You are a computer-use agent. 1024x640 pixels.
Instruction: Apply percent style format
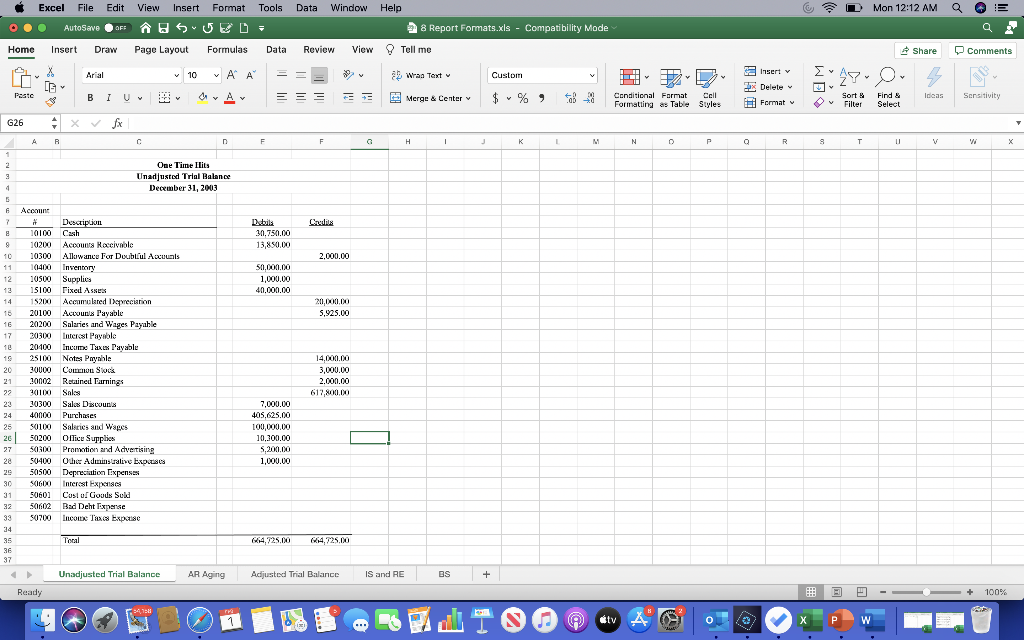coord(522,98)
